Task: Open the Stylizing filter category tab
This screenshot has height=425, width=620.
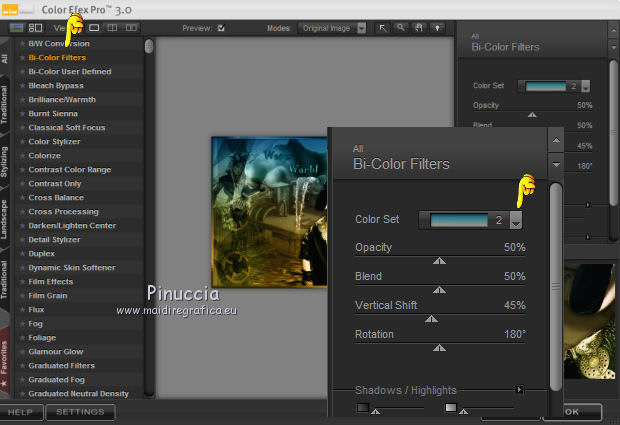Action: pos(6,163)
